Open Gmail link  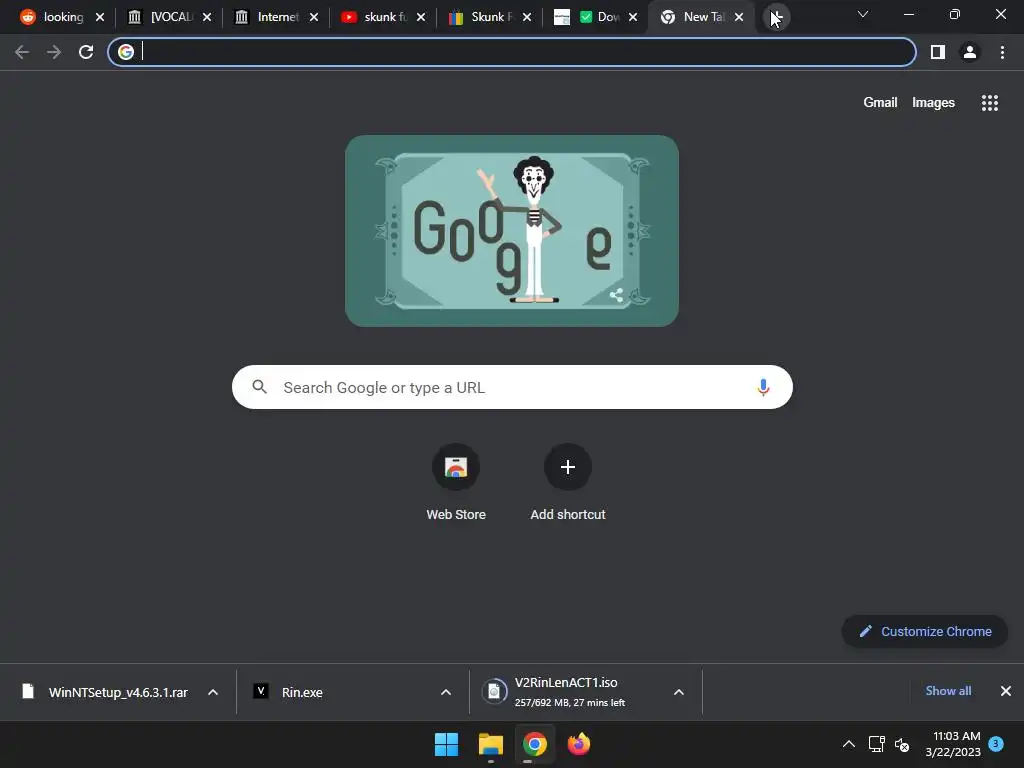(880, 103)
